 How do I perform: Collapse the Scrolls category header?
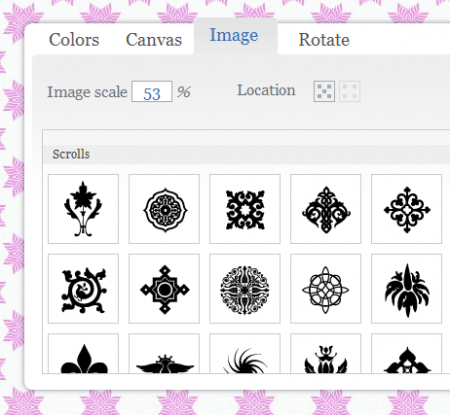247,154
